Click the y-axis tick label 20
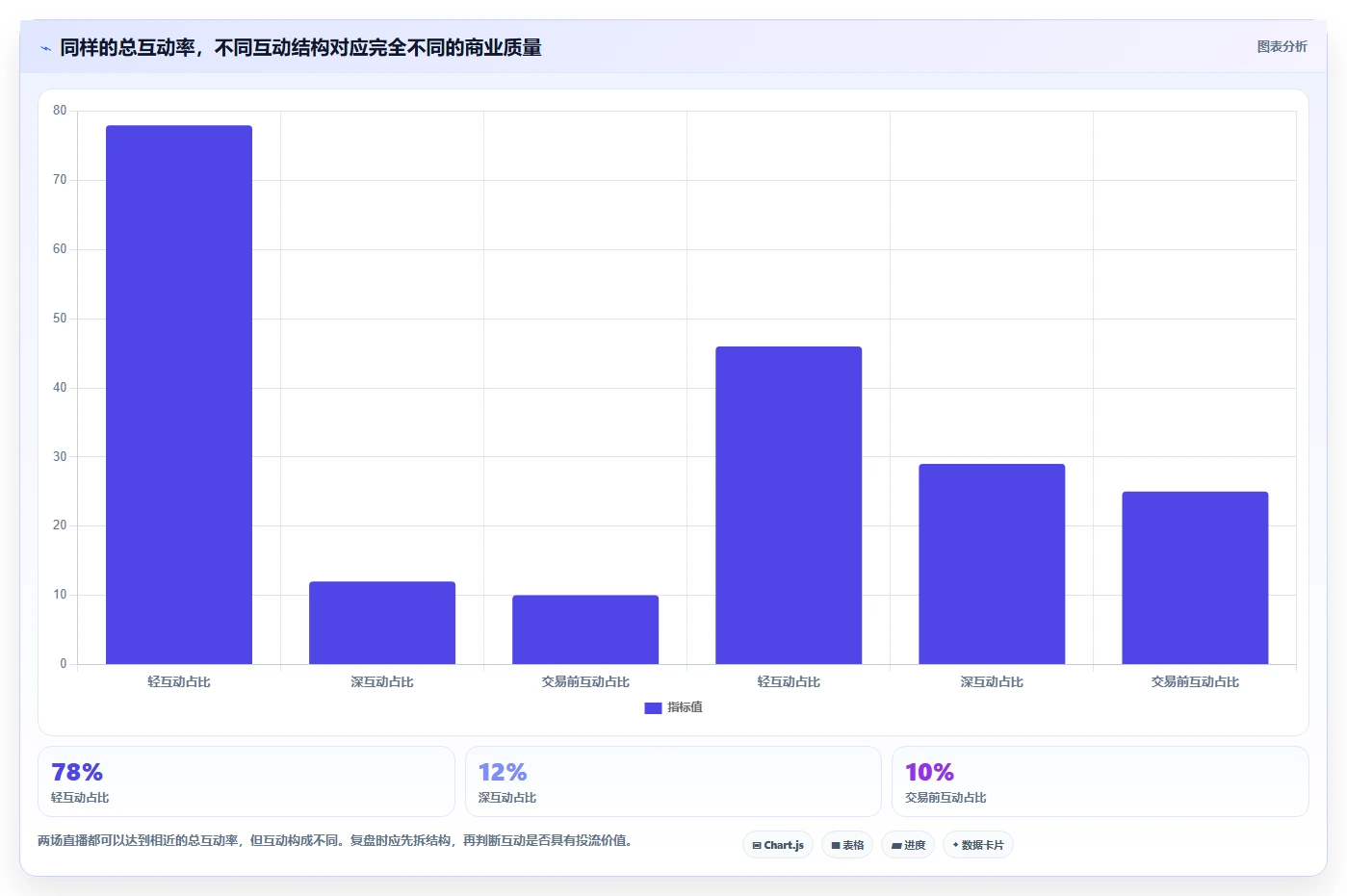This screenshot has width=1347, height=896. point(60,525)
